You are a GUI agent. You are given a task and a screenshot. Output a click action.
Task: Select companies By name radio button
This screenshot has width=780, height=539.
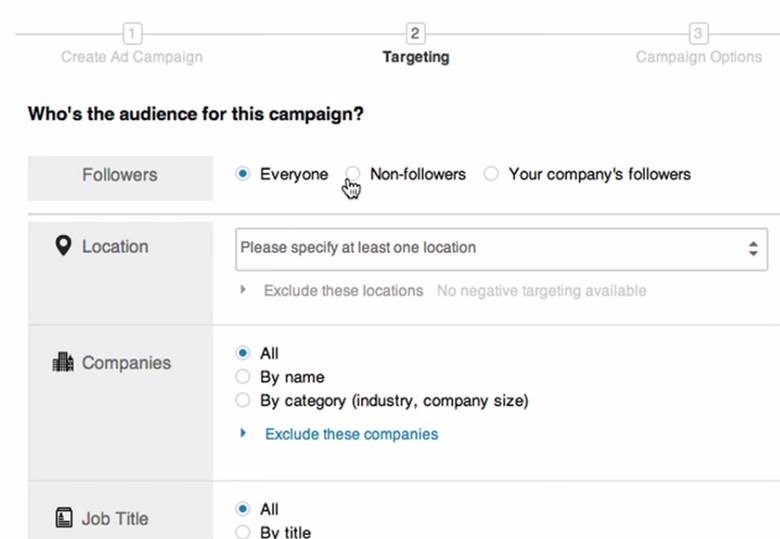pyautogui.click(x=242, y=377)
